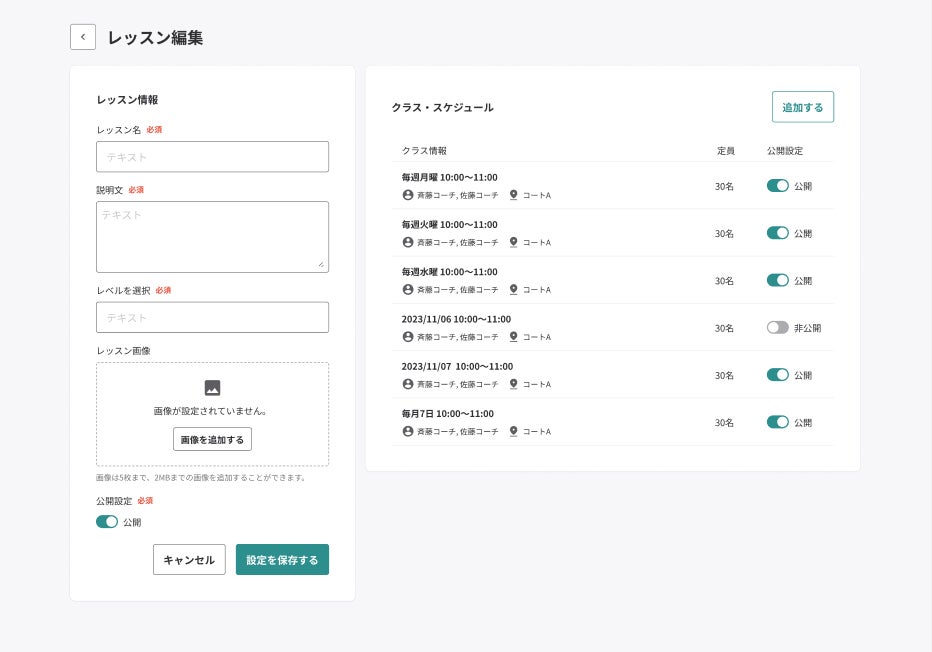Toggle the lesson 公開設定 switch in レッスン情報
Image resolution: width=932 pixels, height=652 pixels.
point(107,522)
